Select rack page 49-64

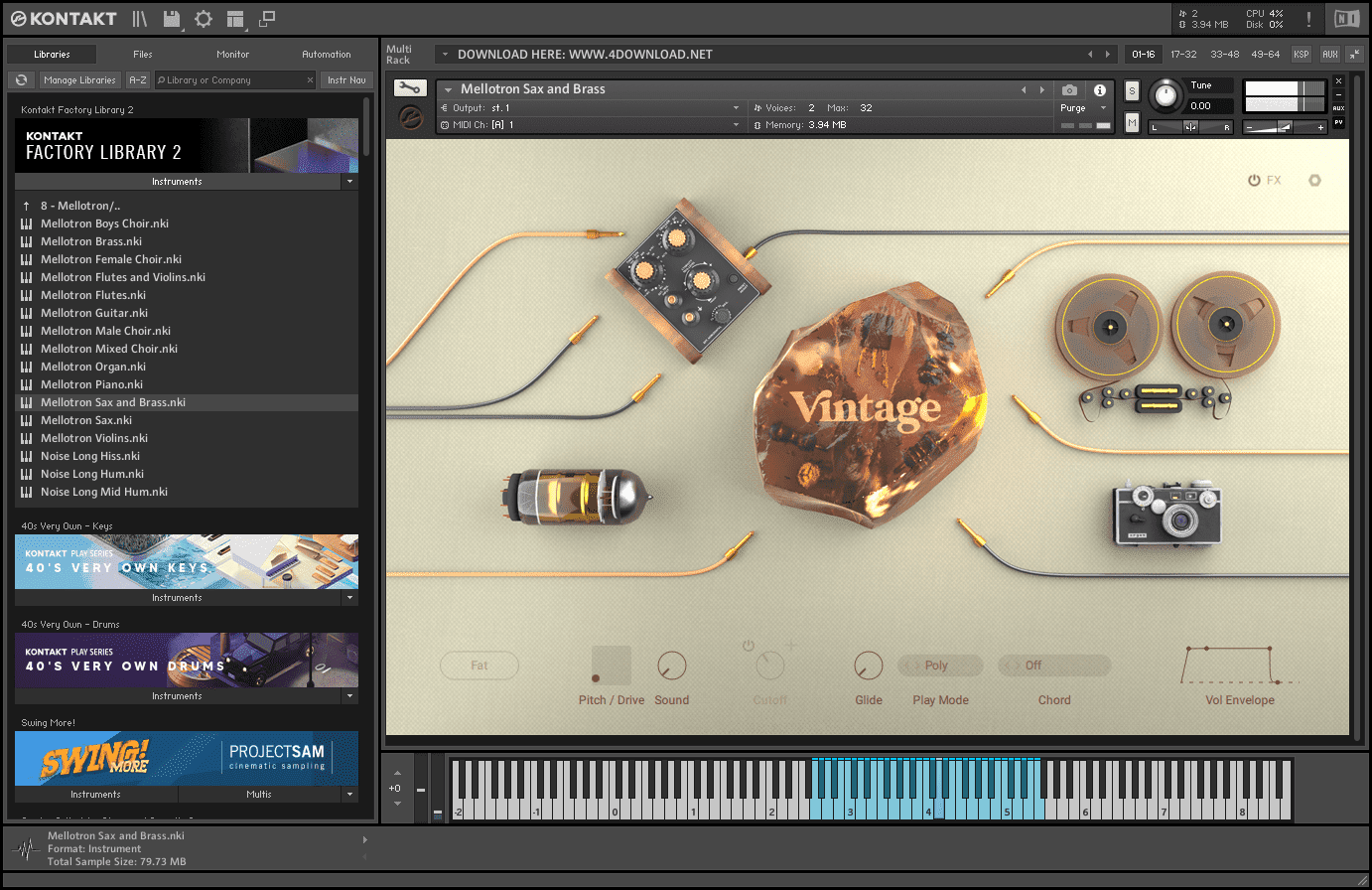click(1265, 54)
